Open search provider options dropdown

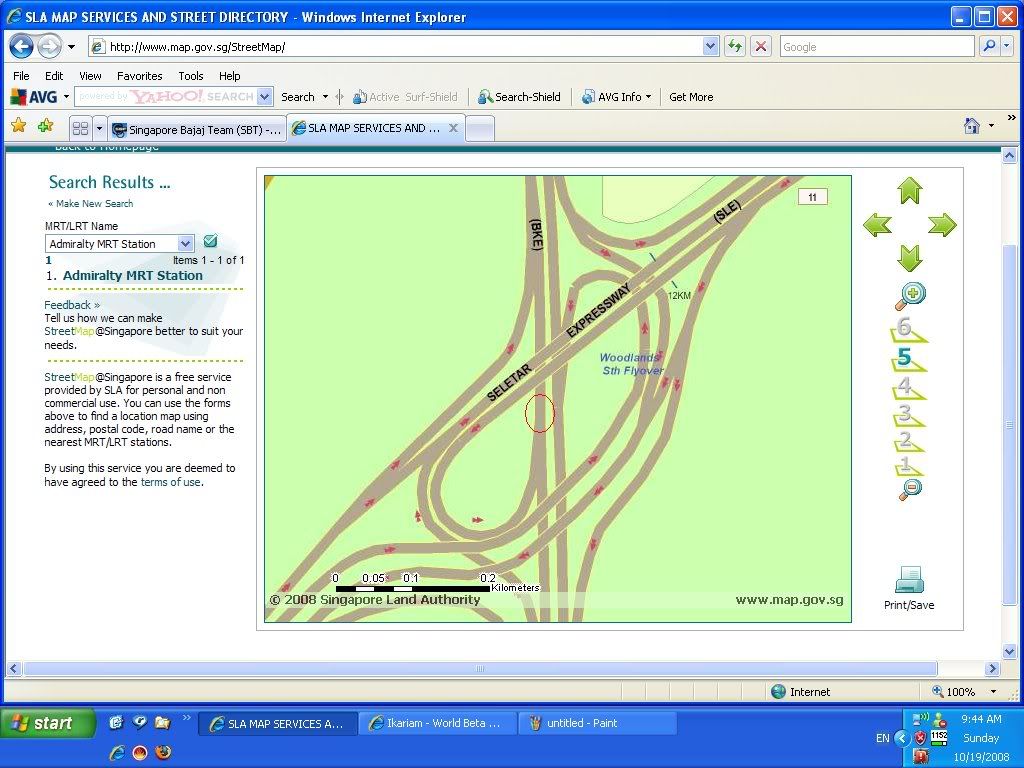click(1007, 46)
